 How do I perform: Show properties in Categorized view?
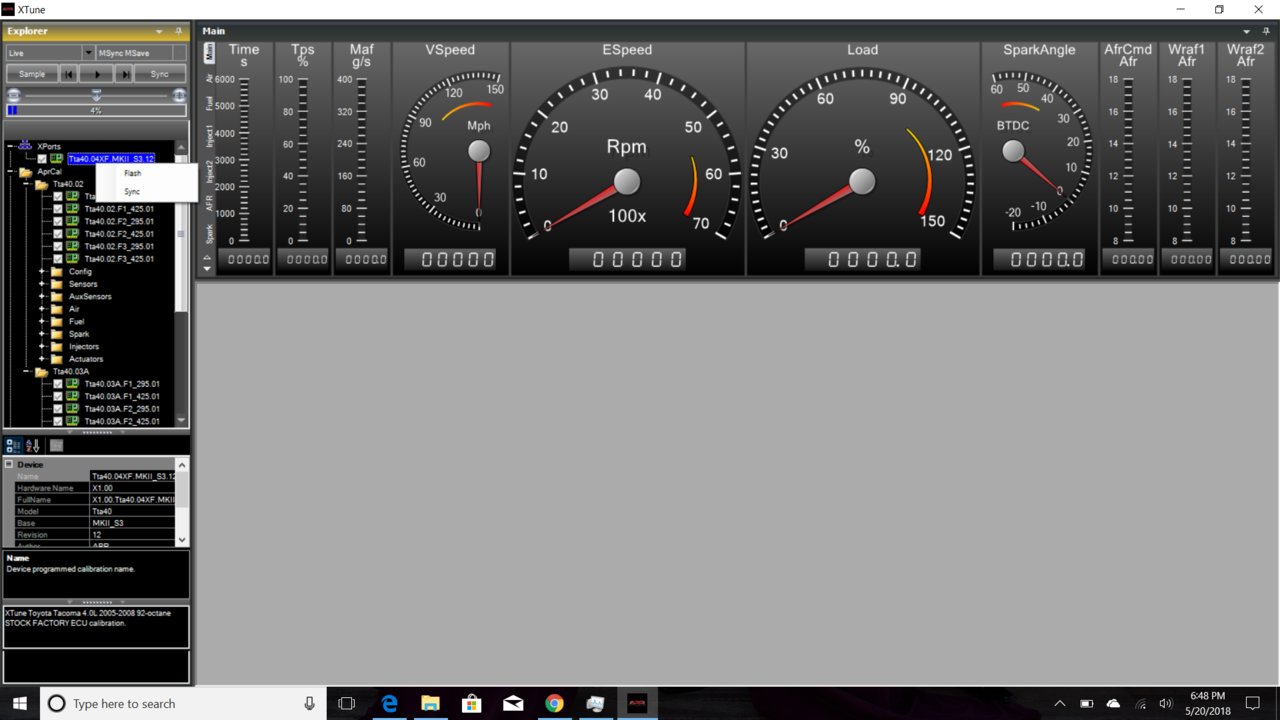click(x=13, y=446)
